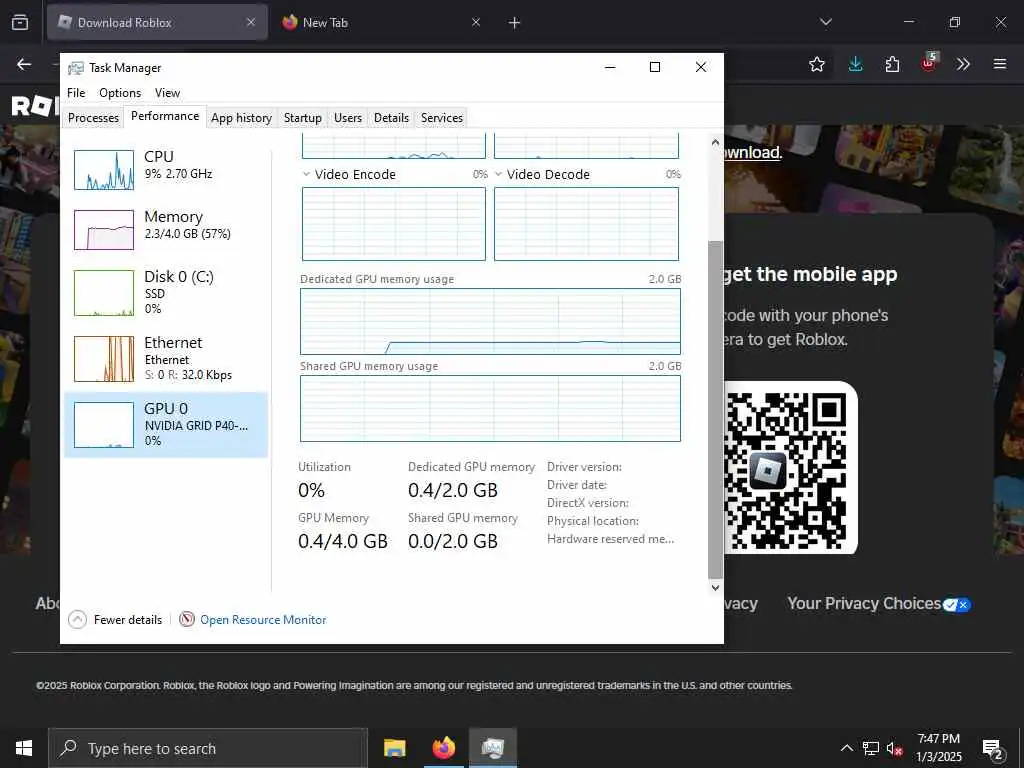Open the Video Encode engine dropdown
This screenshot has width=1024, height=768.
point(306,174)
